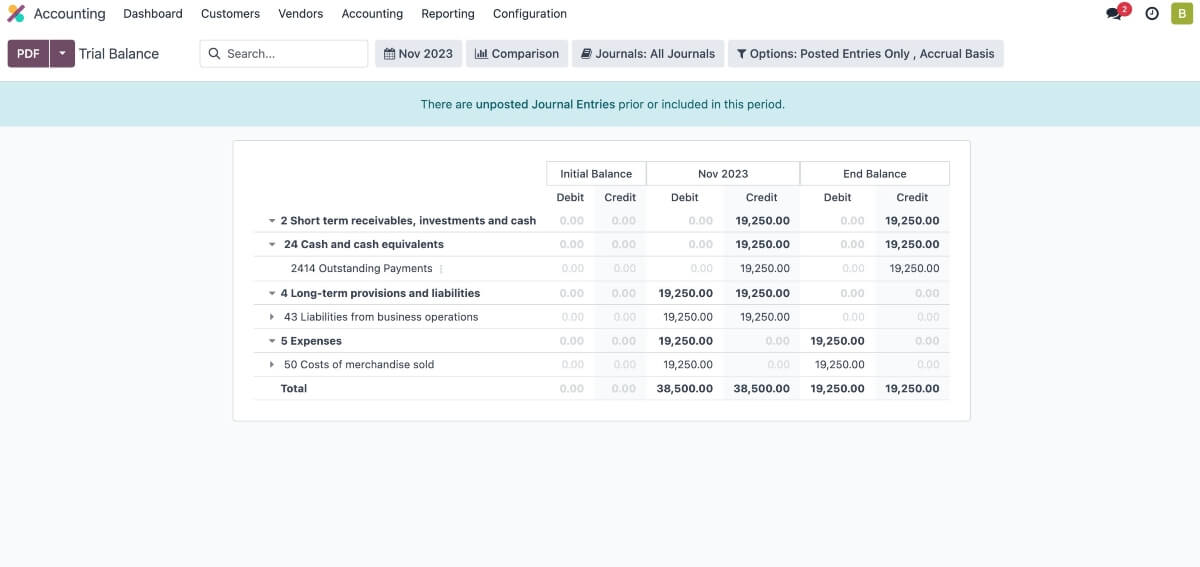Expand 43 Liabilities from business operations
This screenshot has height=567, width=1200.
pos(271,317)
